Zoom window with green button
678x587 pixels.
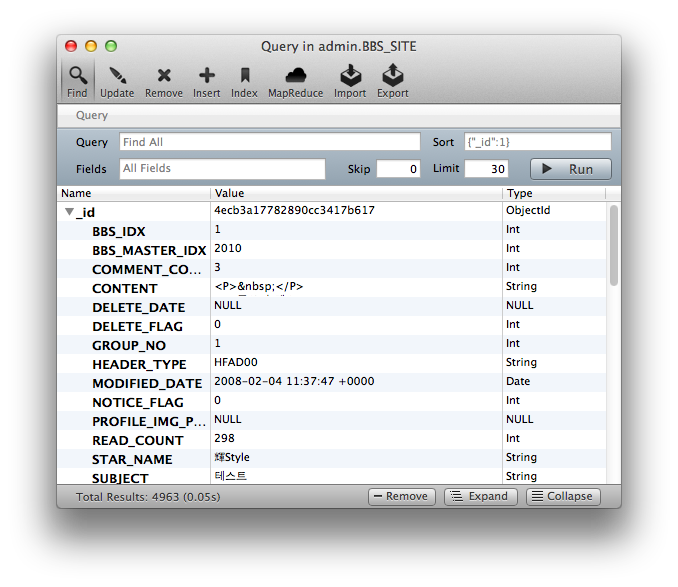tap(111, 46)
